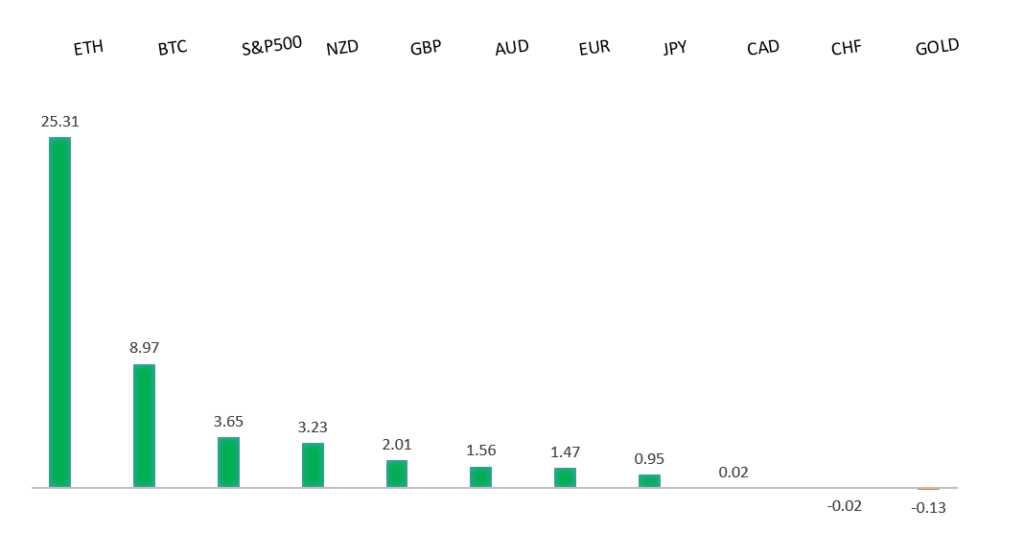Select the CHF category label

pos(846,48)
